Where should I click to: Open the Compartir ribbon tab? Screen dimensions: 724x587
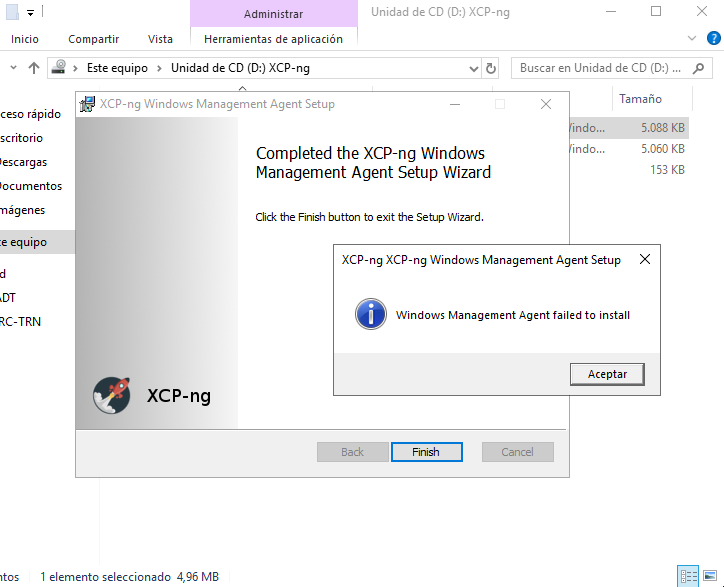(x=94, y=39)
